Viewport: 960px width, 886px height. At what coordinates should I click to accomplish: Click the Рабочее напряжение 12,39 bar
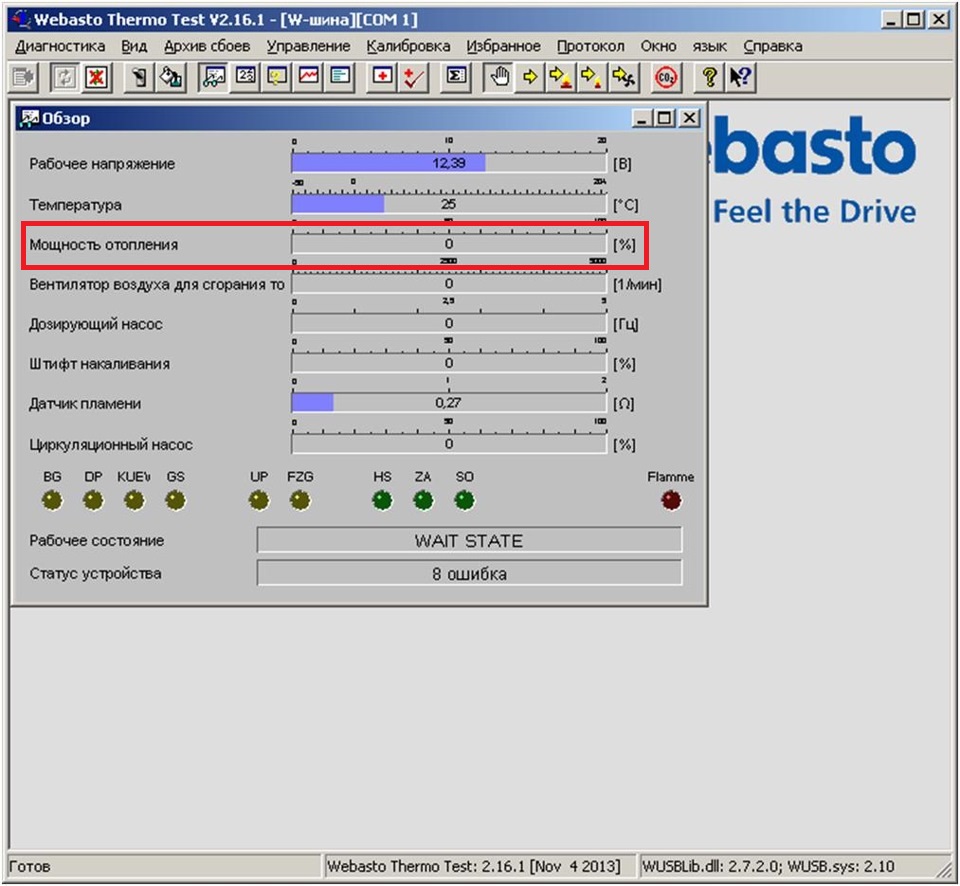click(449, 163)
